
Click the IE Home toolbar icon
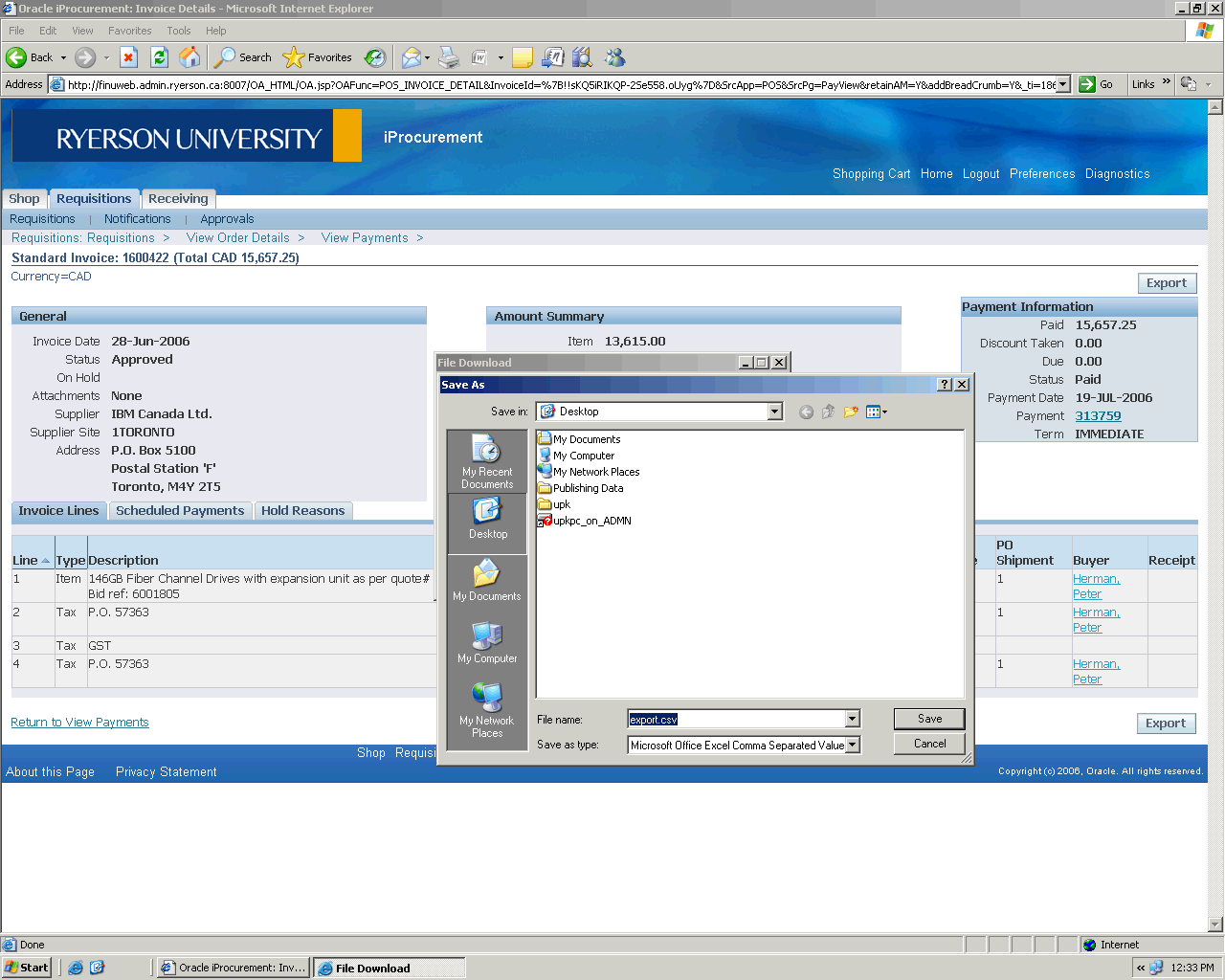coord(189,57)
